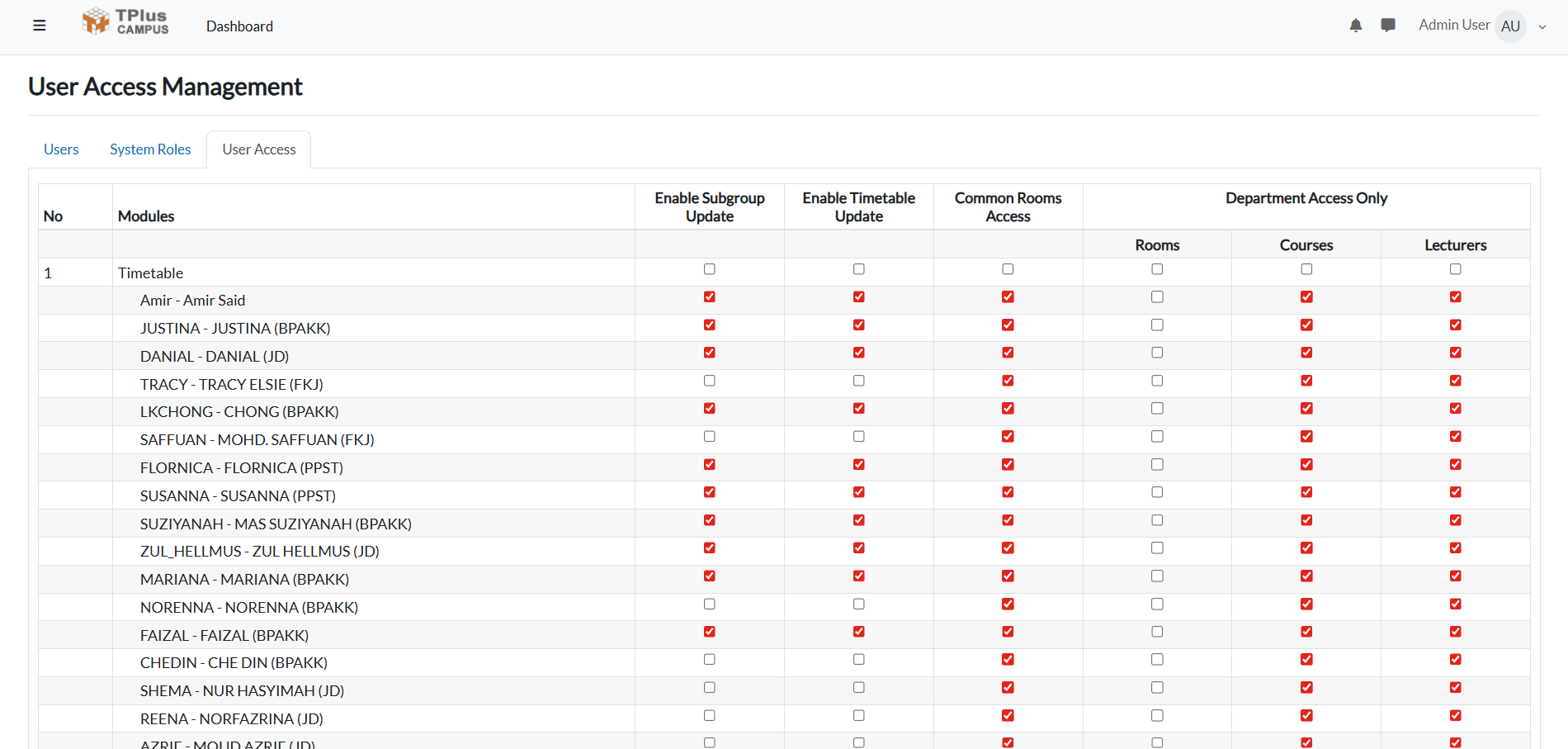Open the System Roles tab
Screen dimensions: 1568x749
[x=149, y=149]
